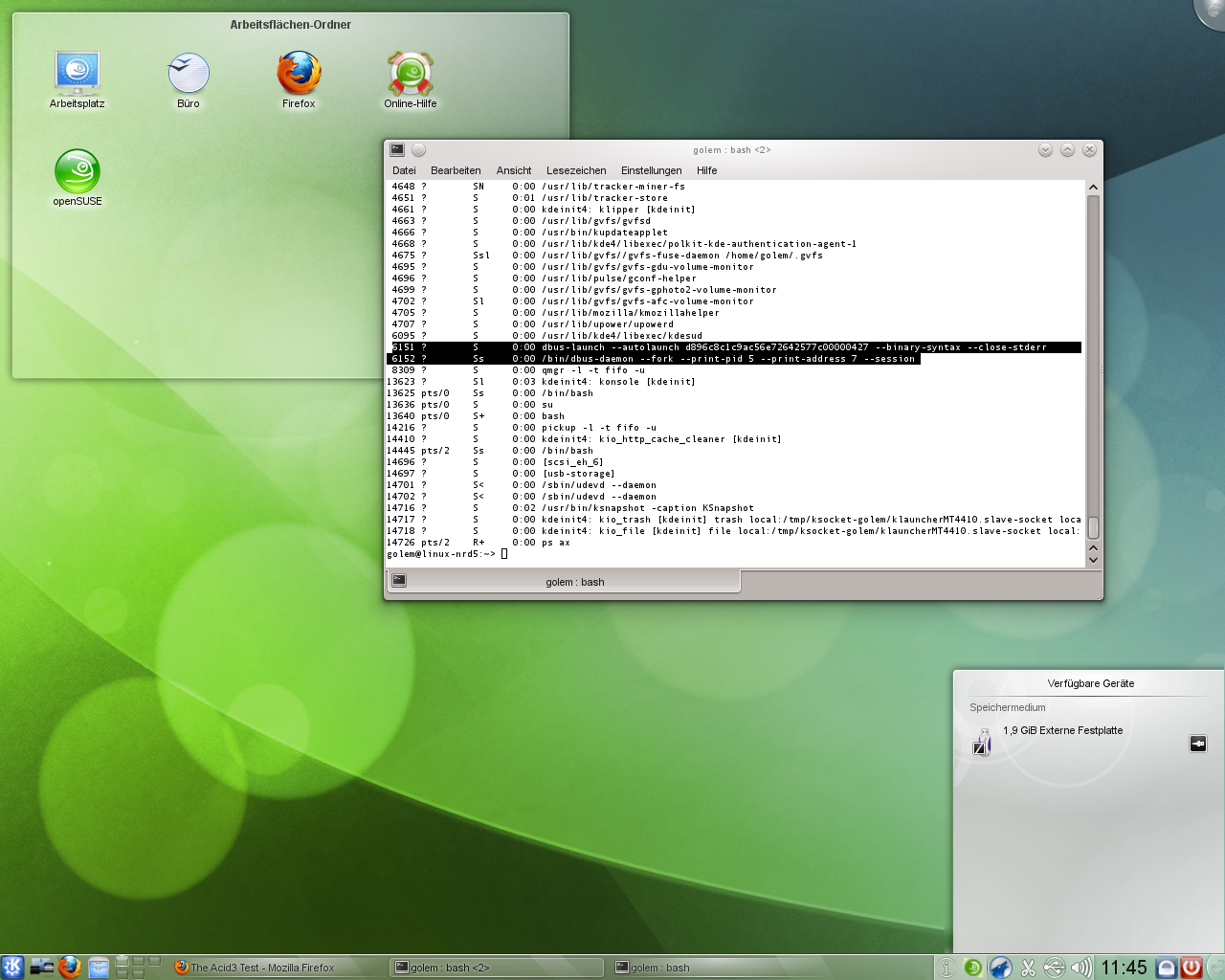Click the red power/logout button in panel
The width and height of the screenshot is (1225, 980).
tap(1192, 968)
